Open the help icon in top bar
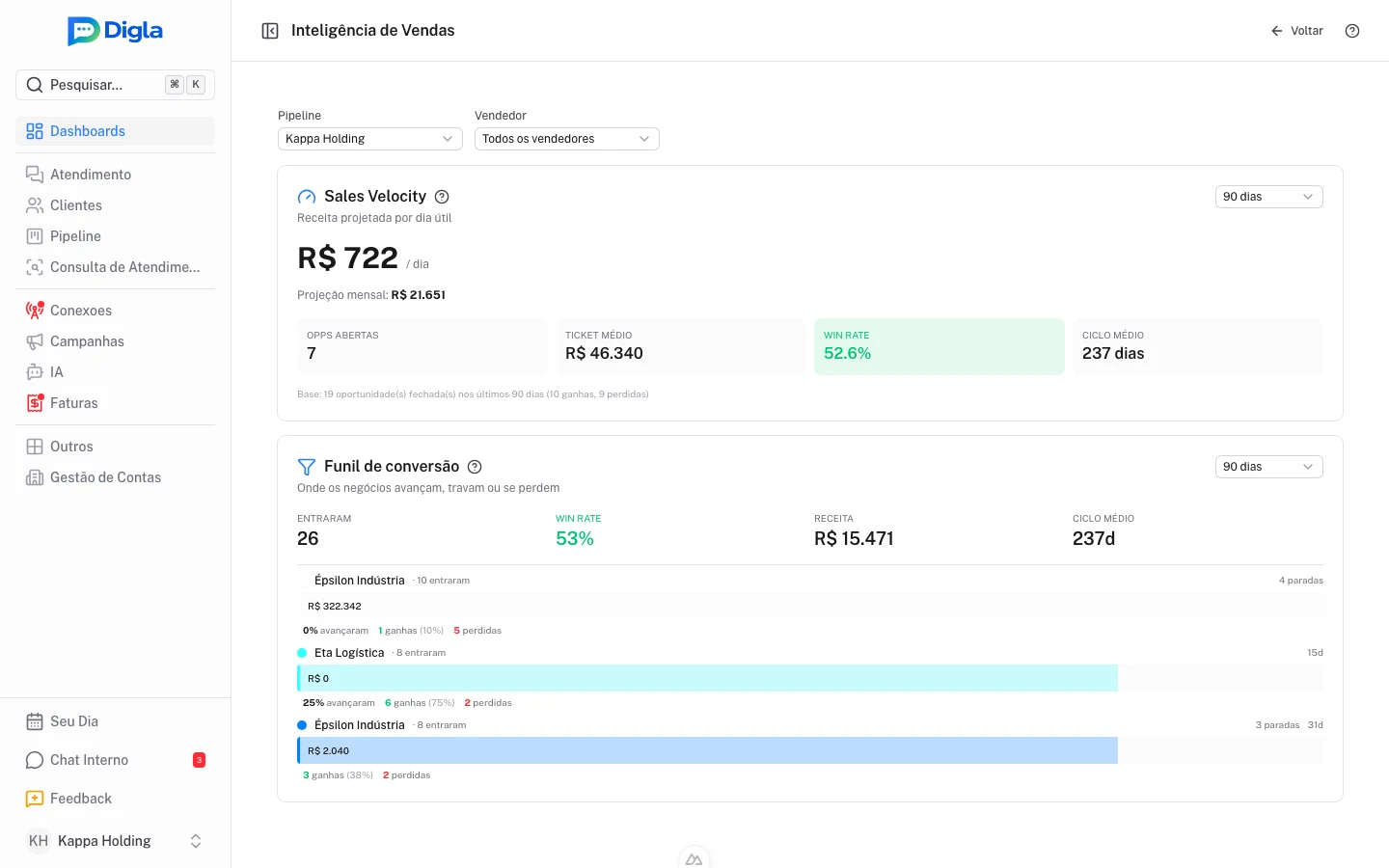Screen dimensions: 1389x868 point(1352,31)
